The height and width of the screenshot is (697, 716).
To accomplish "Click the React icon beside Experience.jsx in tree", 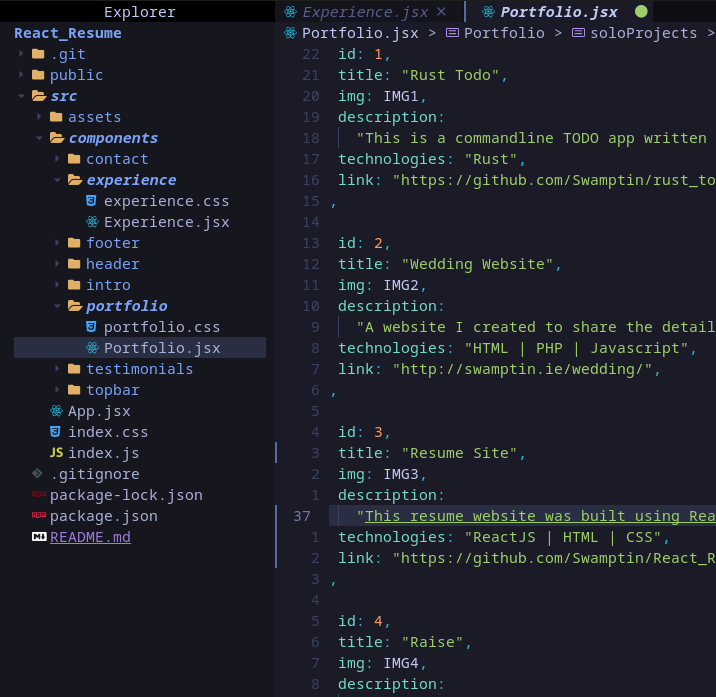I will 92,222.
